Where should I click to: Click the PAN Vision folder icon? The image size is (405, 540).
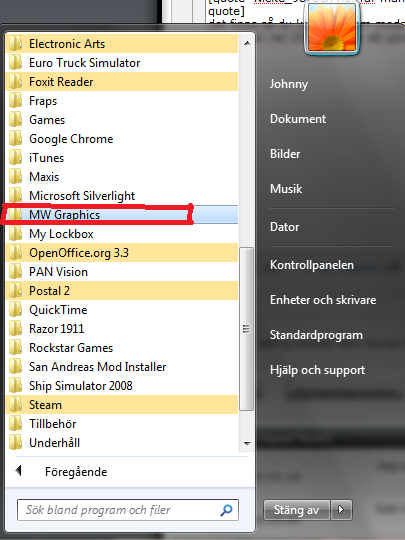pos(15,272)
